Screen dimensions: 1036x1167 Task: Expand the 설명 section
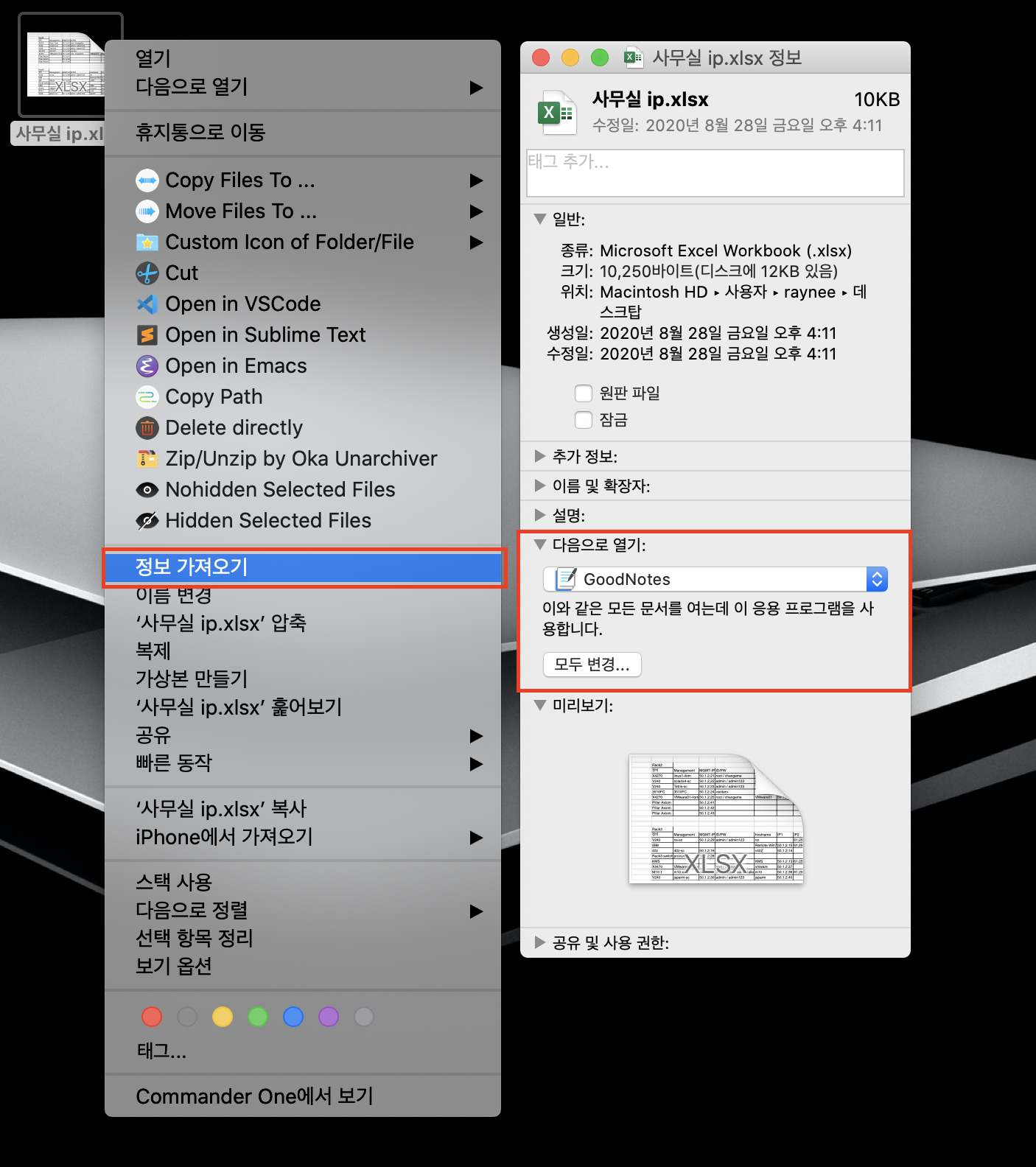pyautogui.click(x=540, y=515)
